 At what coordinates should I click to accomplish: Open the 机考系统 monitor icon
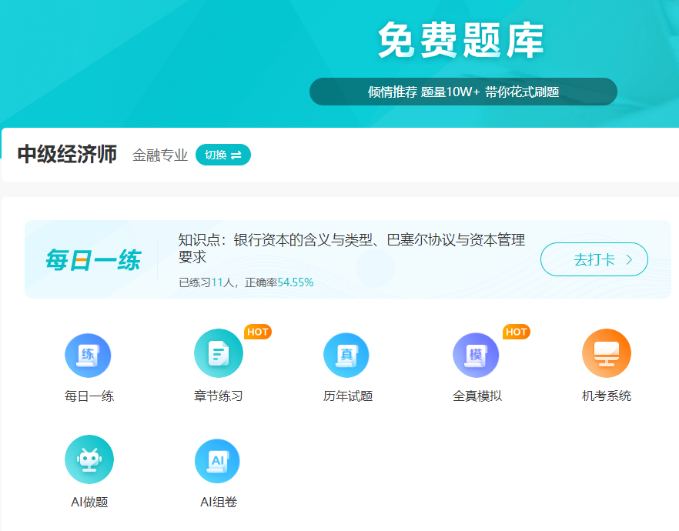pos(606,353)
